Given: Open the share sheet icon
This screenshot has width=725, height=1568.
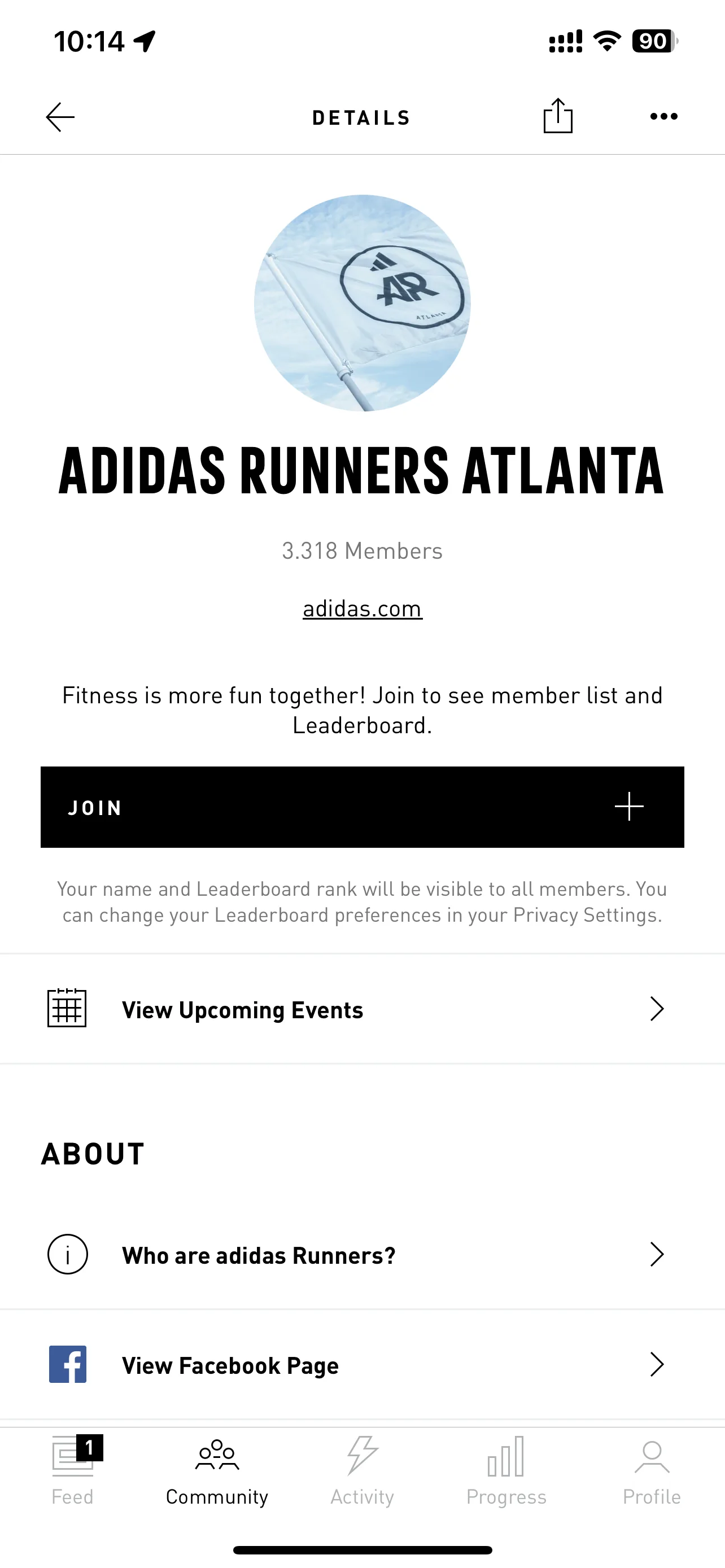Looking at the screenshot, I should click(x=558, y=115).
